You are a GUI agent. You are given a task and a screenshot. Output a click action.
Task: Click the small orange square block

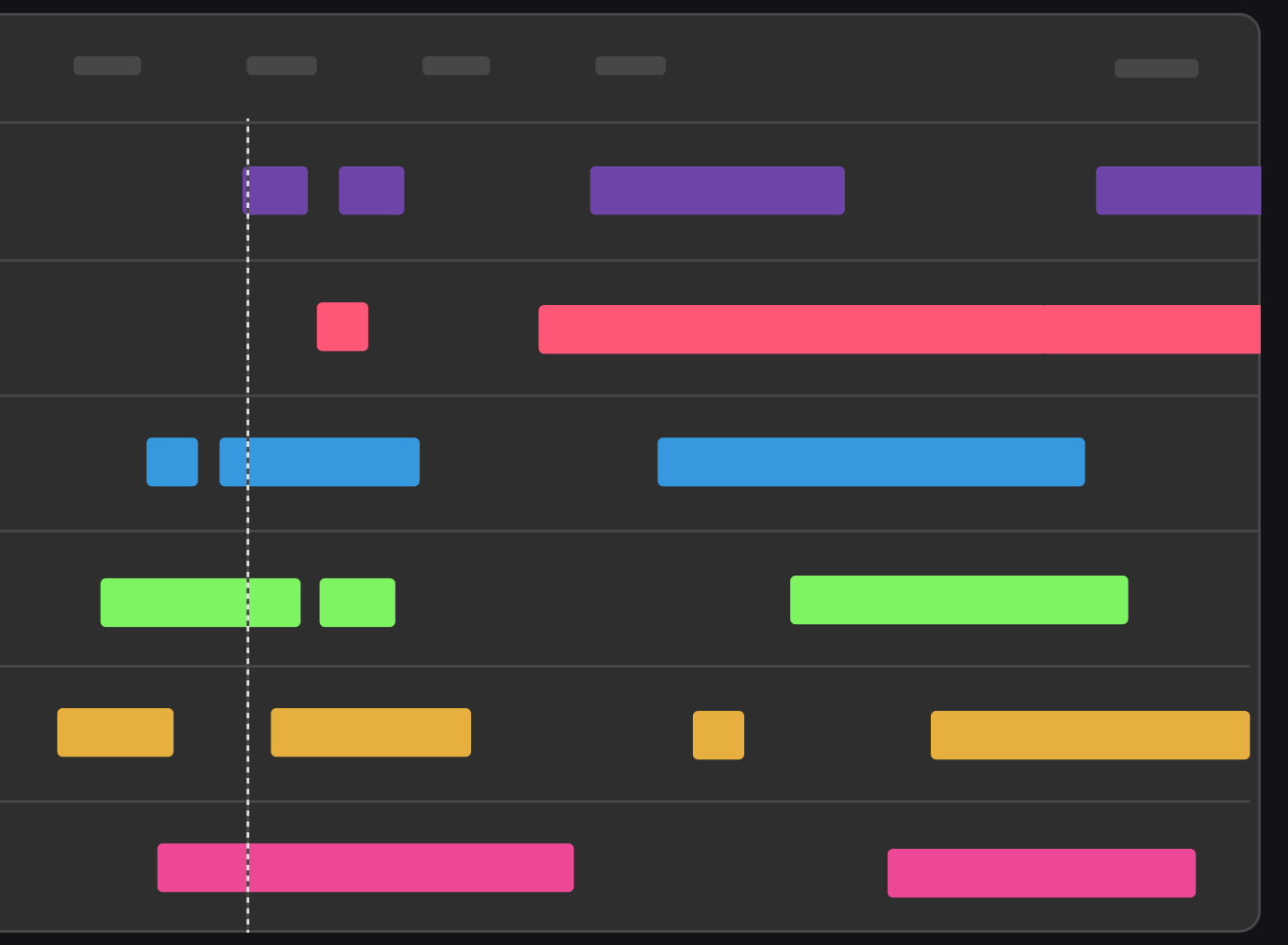[718, 735]
